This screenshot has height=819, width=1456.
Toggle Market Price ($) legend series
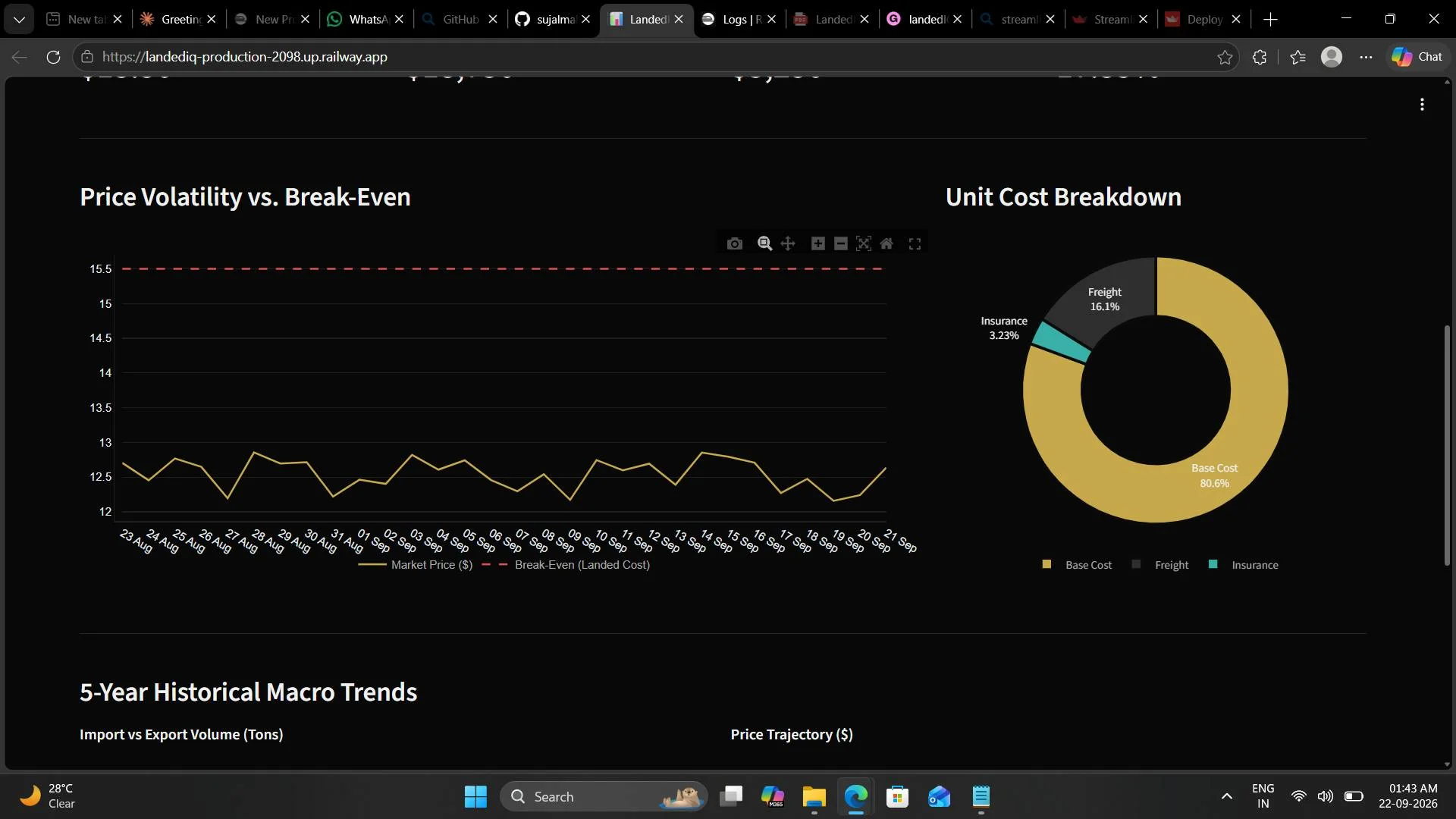[x=416, y=565]
